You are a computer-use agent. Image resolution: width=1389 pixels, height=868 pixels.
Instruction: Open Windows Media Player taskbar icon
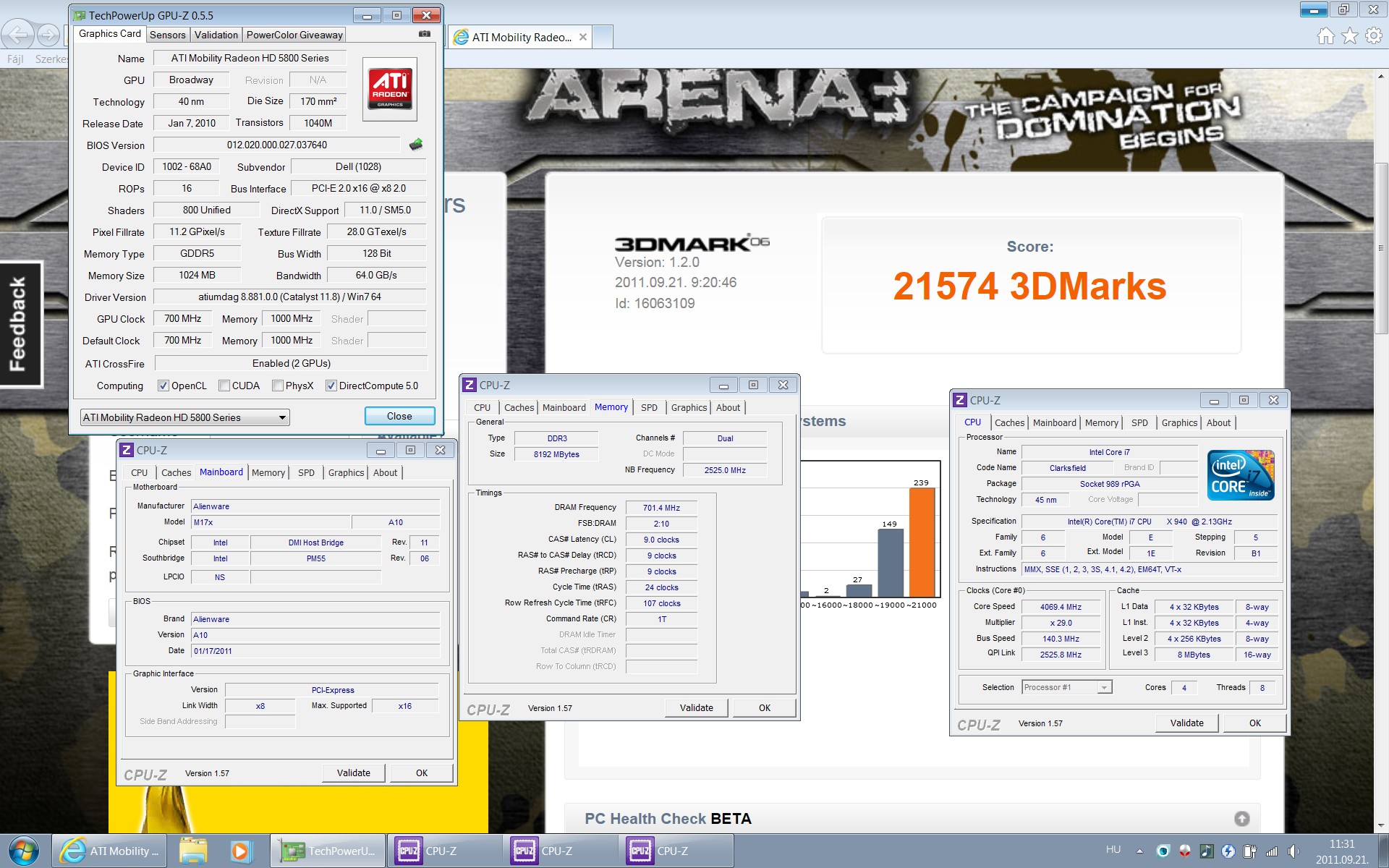240,851
